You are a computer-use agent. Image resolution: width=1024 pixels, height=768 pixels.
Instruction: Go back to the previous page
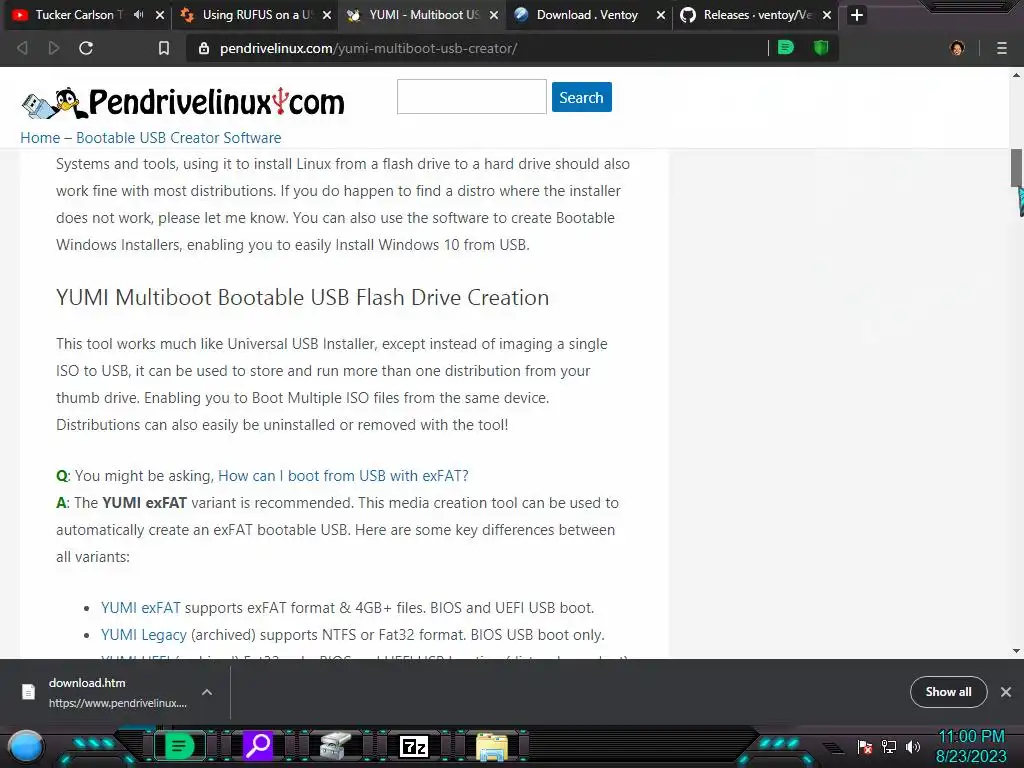pyautogui.click(x=22, y=48)
